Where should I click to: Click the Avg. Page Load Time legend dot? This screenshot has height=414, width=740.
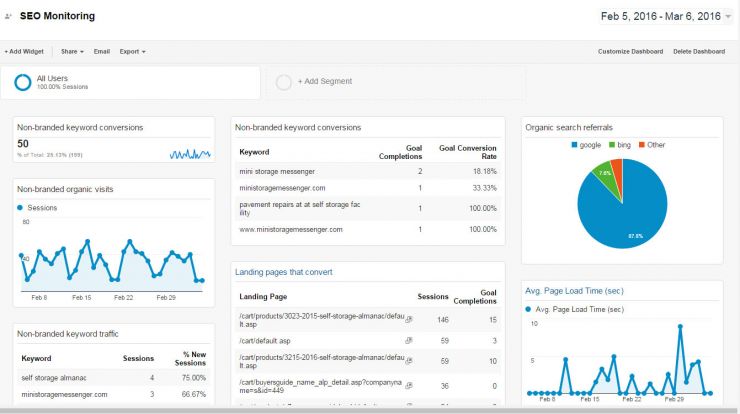click(528, 309)
